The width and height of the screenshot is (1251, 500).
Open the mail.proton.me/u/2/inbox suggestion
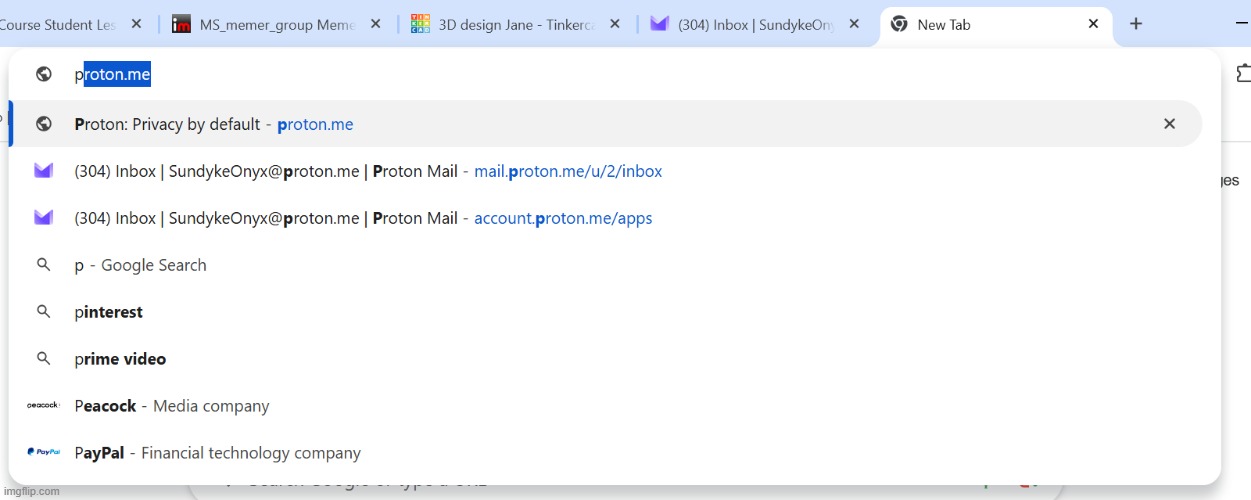pyautogui.click(x=606, y=171)
